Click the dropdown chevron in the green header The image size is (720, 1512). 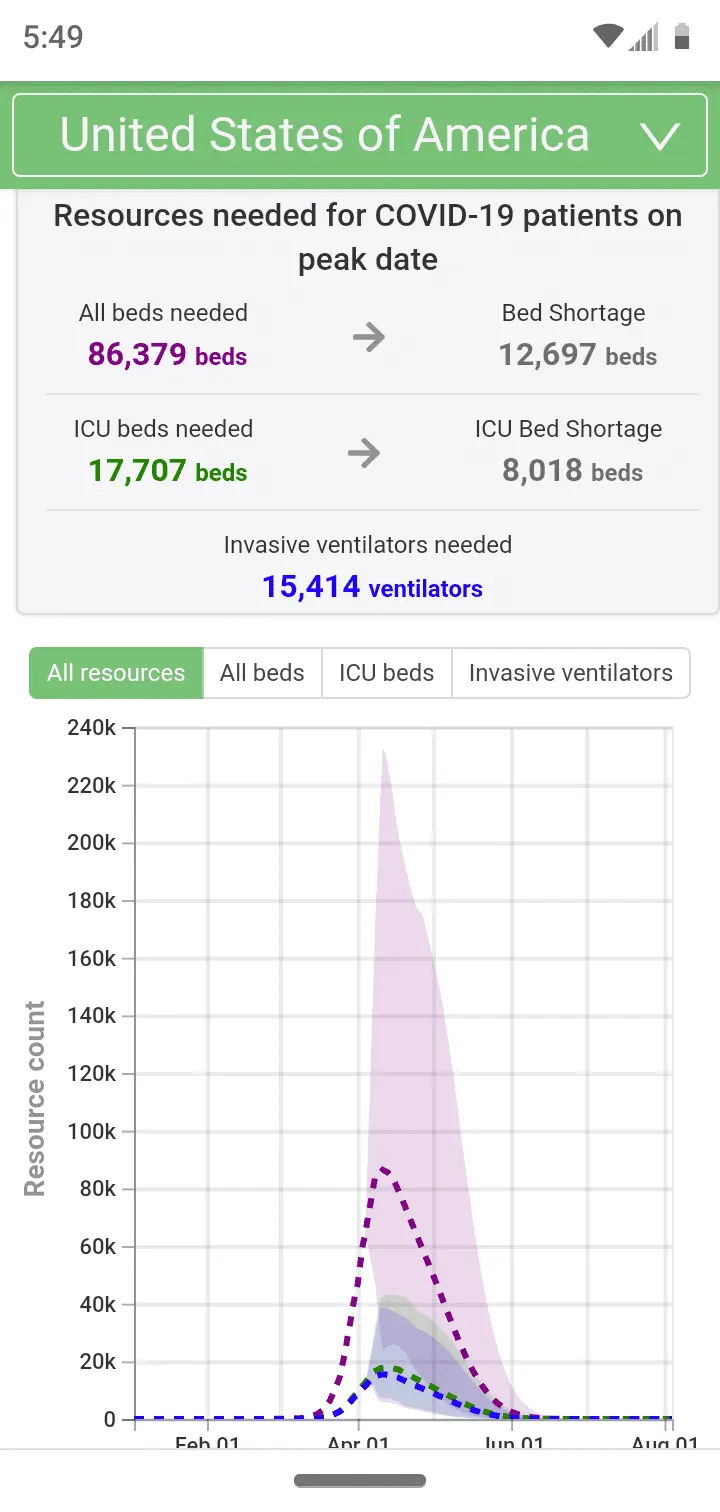coord(660,136)
